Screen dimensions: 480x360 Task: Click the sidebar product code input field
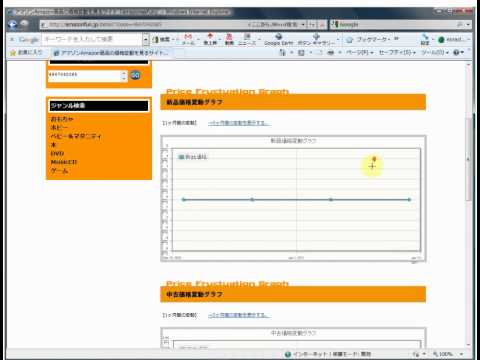coord(84,76)
